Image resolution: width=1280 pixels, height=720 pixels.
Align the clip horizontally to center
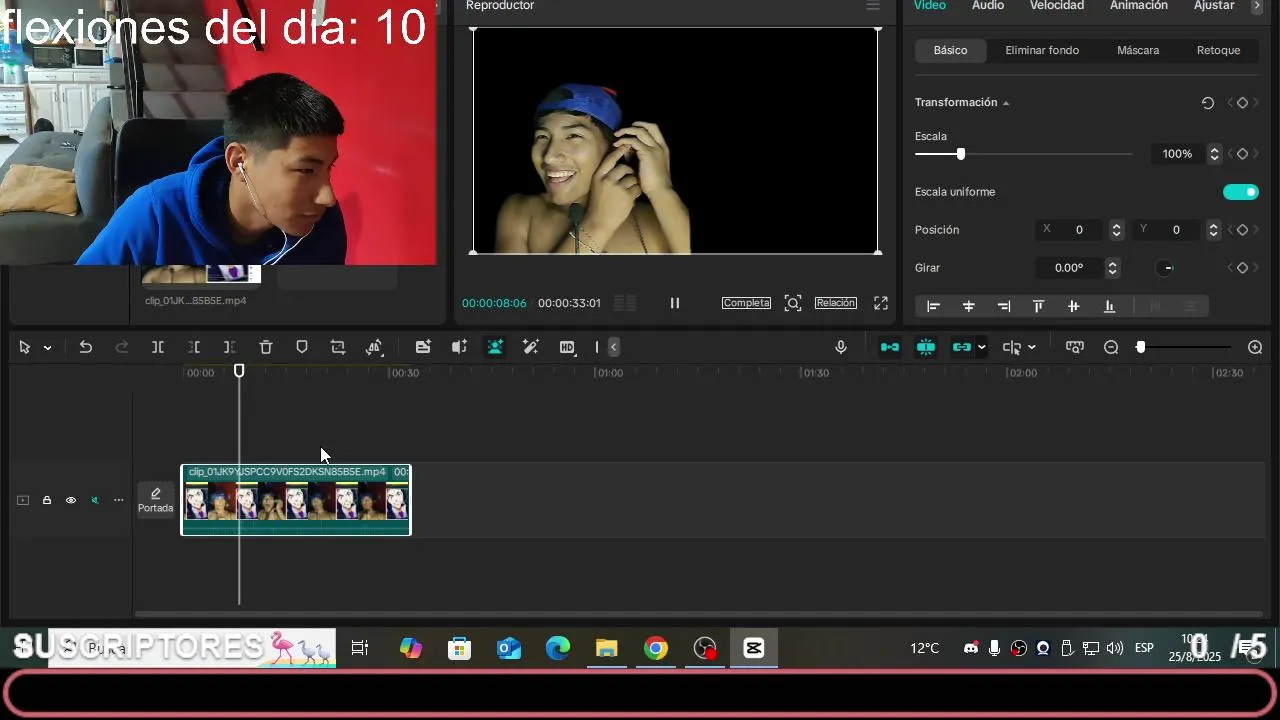click(968, 306)
